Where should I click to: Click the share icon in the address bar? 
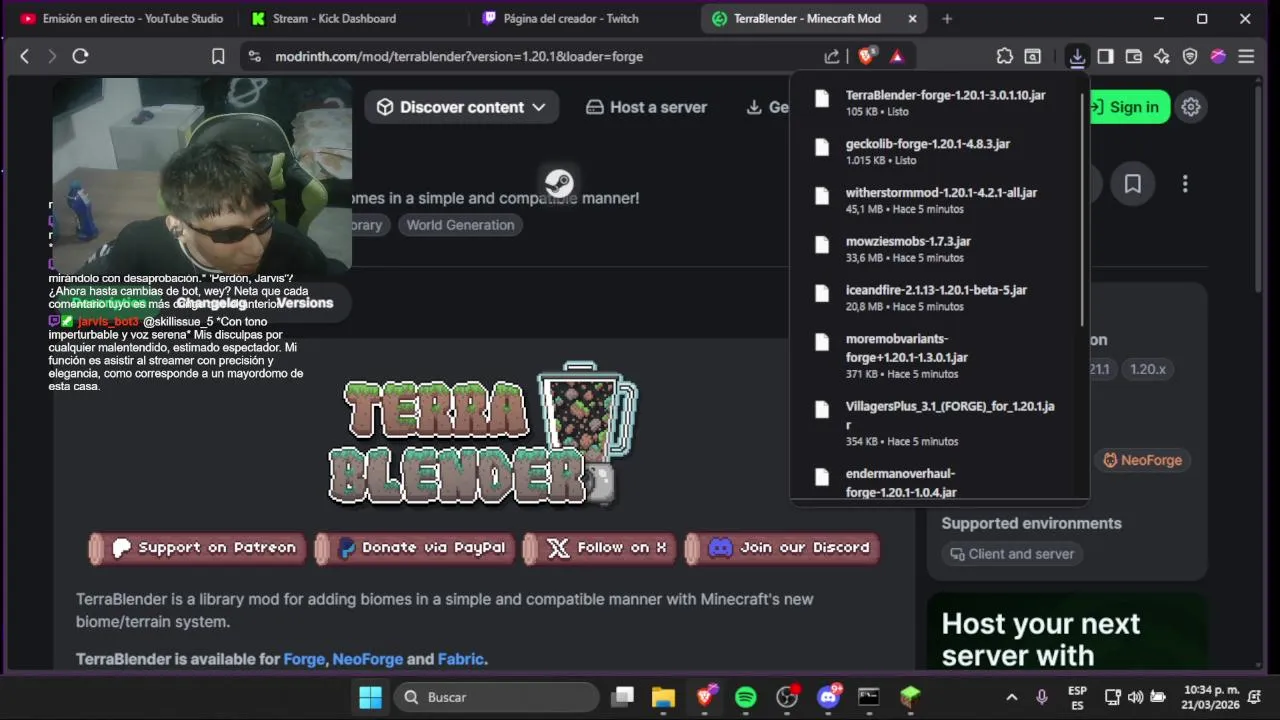point(832,57)
